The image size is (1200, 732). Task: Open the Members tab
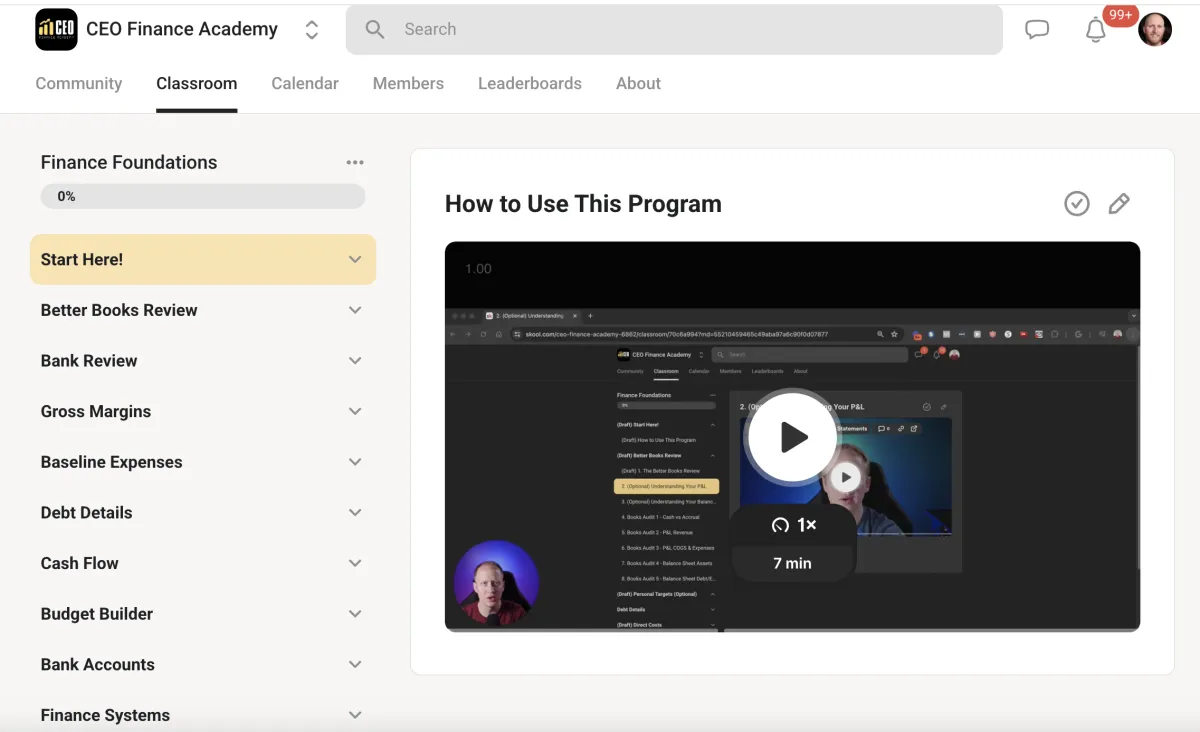click(x=408, y=84)
